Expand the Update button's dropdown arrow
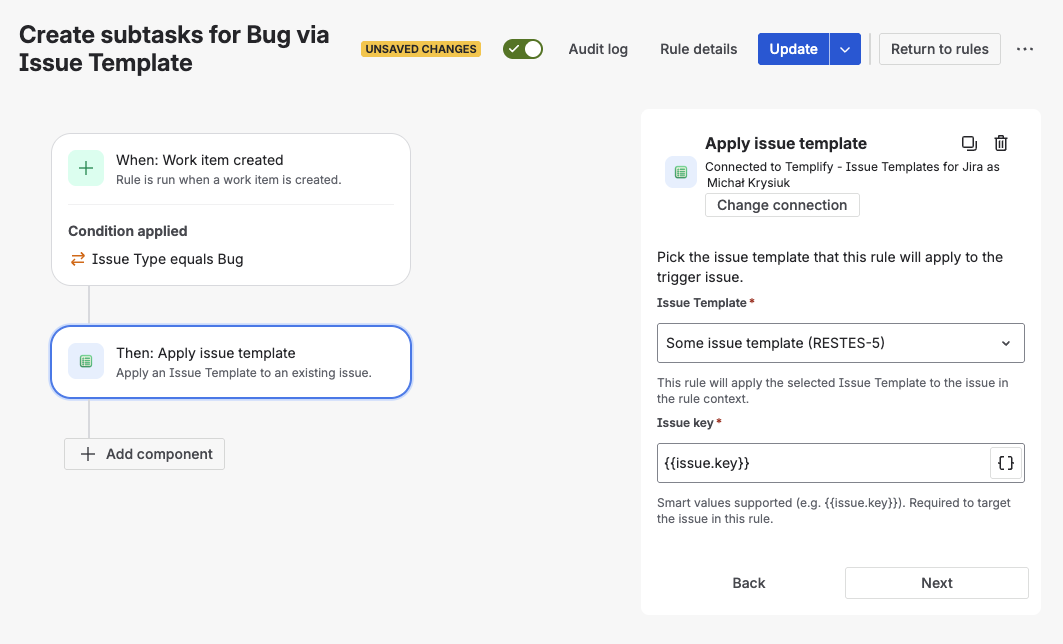The image size is (1063, 644). pyautogui.click(x=846, y=48)
